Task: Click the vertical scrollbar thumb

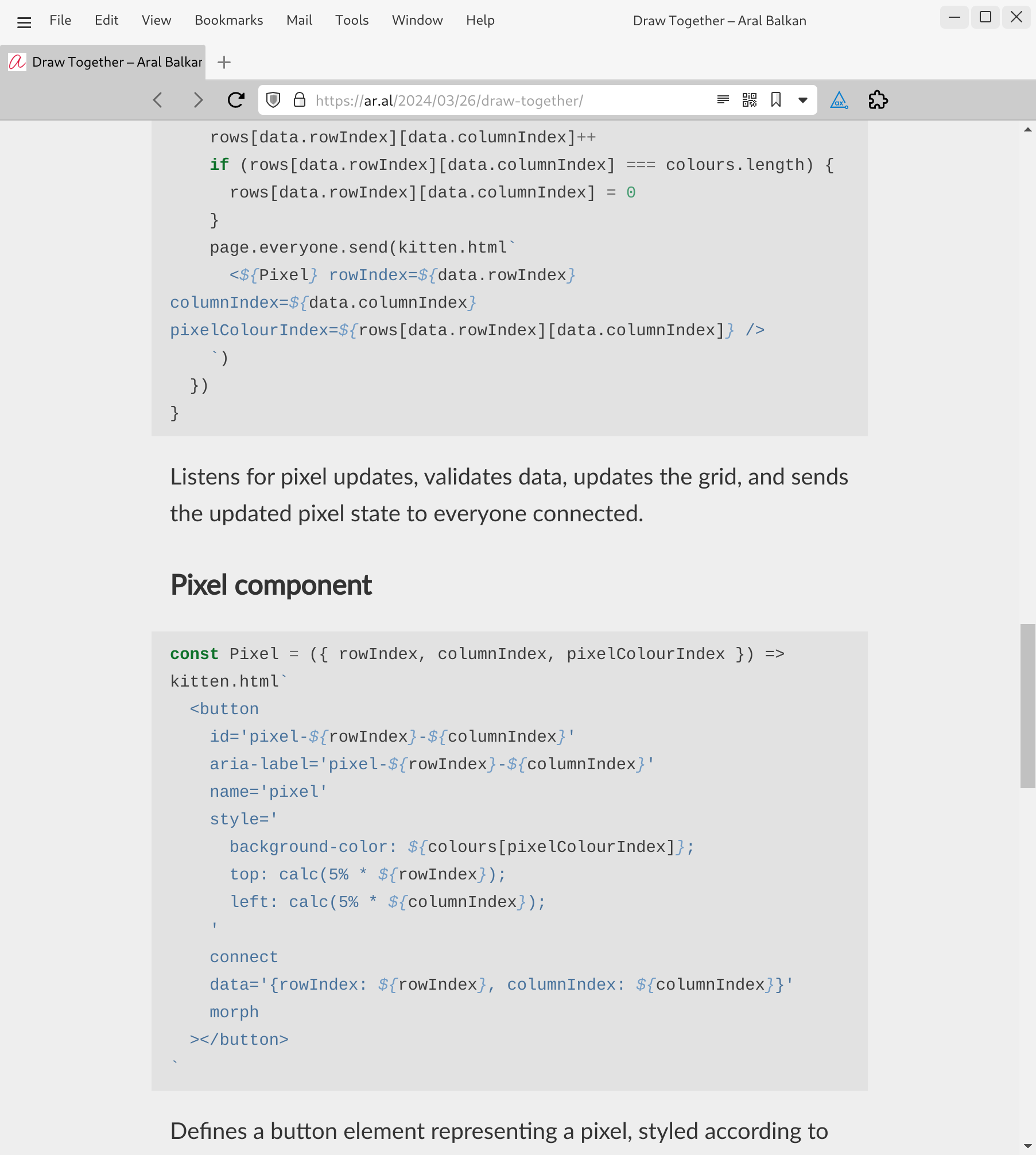Action: [x=1027, y=706]
